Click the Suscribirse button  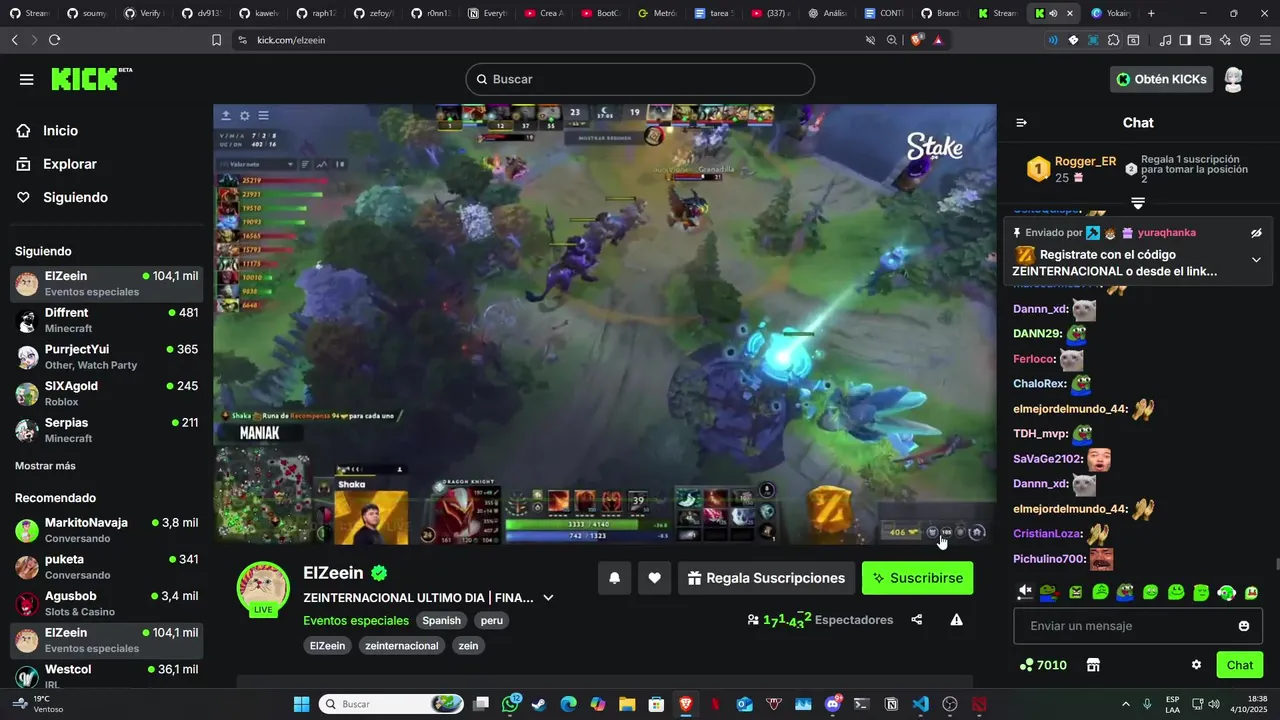(917, 578)
